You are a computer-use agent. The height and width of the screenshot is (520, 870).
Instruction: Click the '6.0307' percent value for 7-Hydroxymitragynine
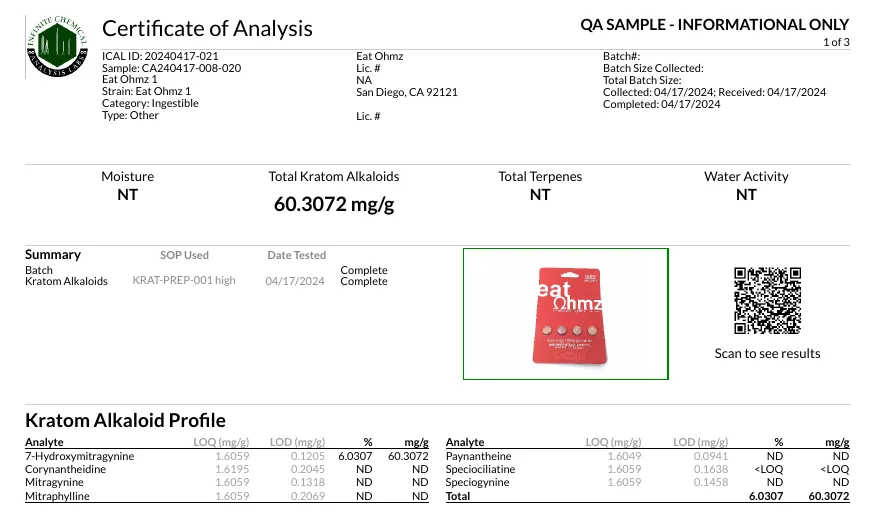(x=355, y=456)
